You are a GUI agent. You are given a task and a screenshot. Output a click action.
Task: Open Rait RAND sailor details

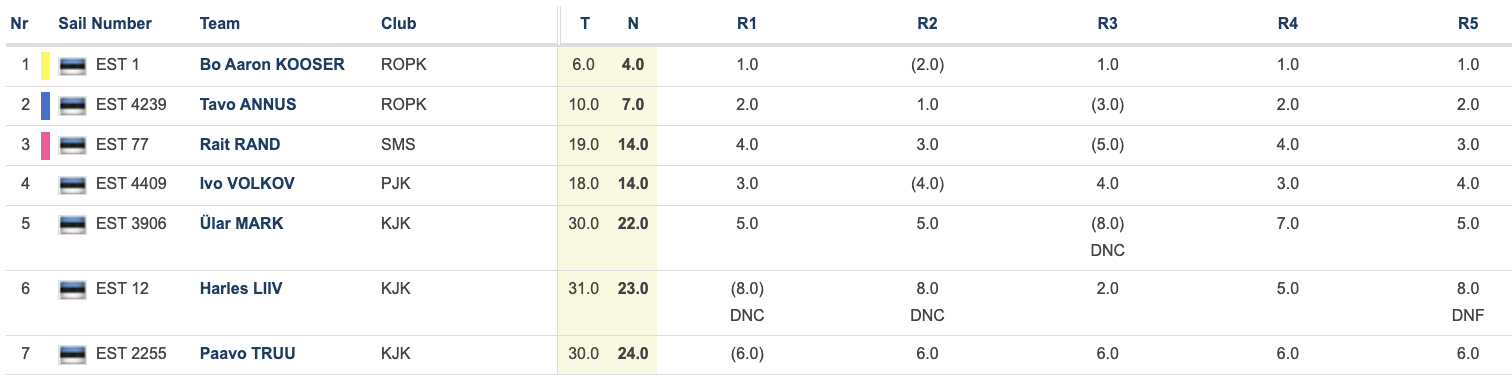click(x=240, y=145)
